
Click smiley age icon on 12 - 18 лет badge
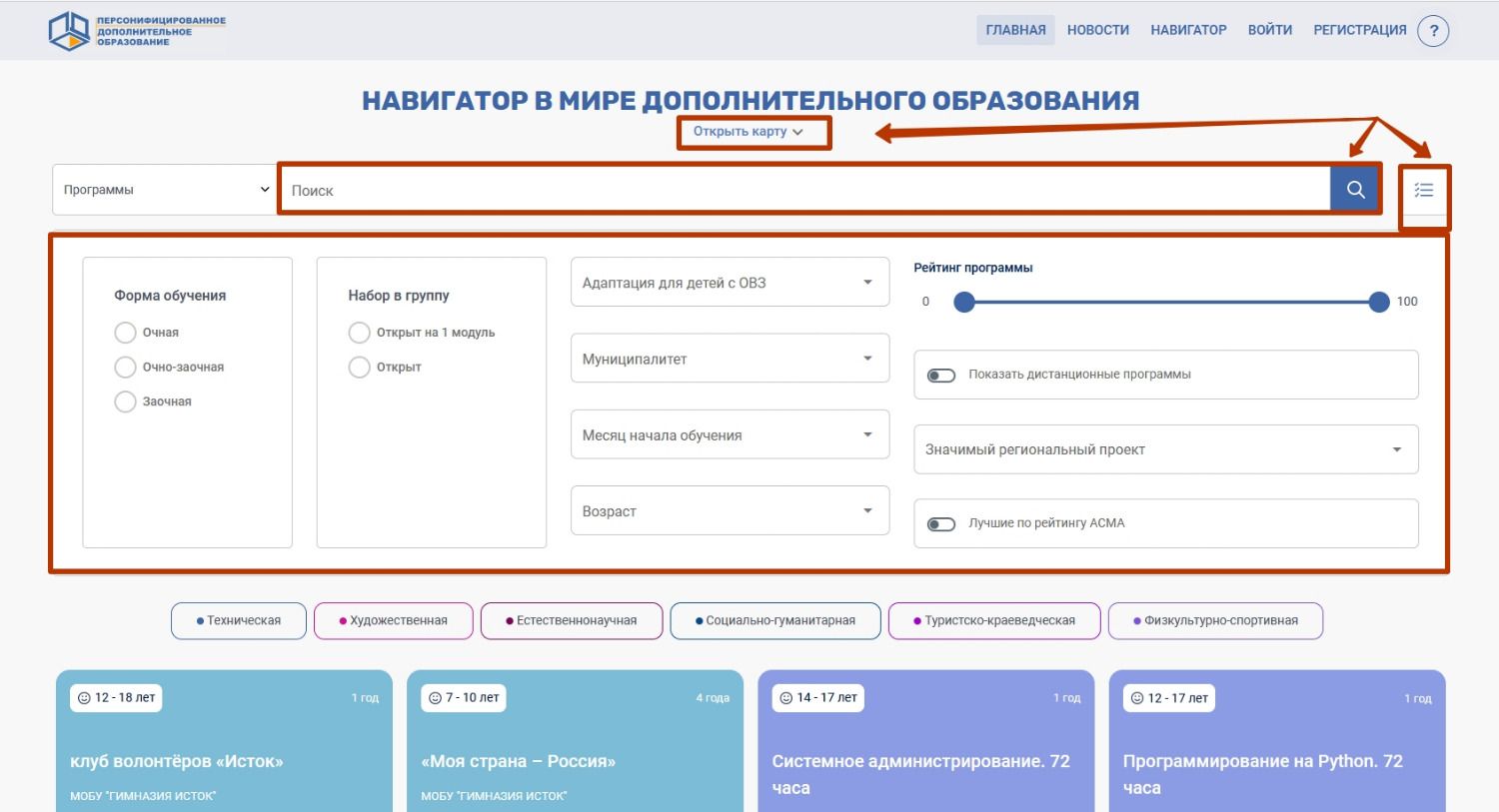[84, 698]
